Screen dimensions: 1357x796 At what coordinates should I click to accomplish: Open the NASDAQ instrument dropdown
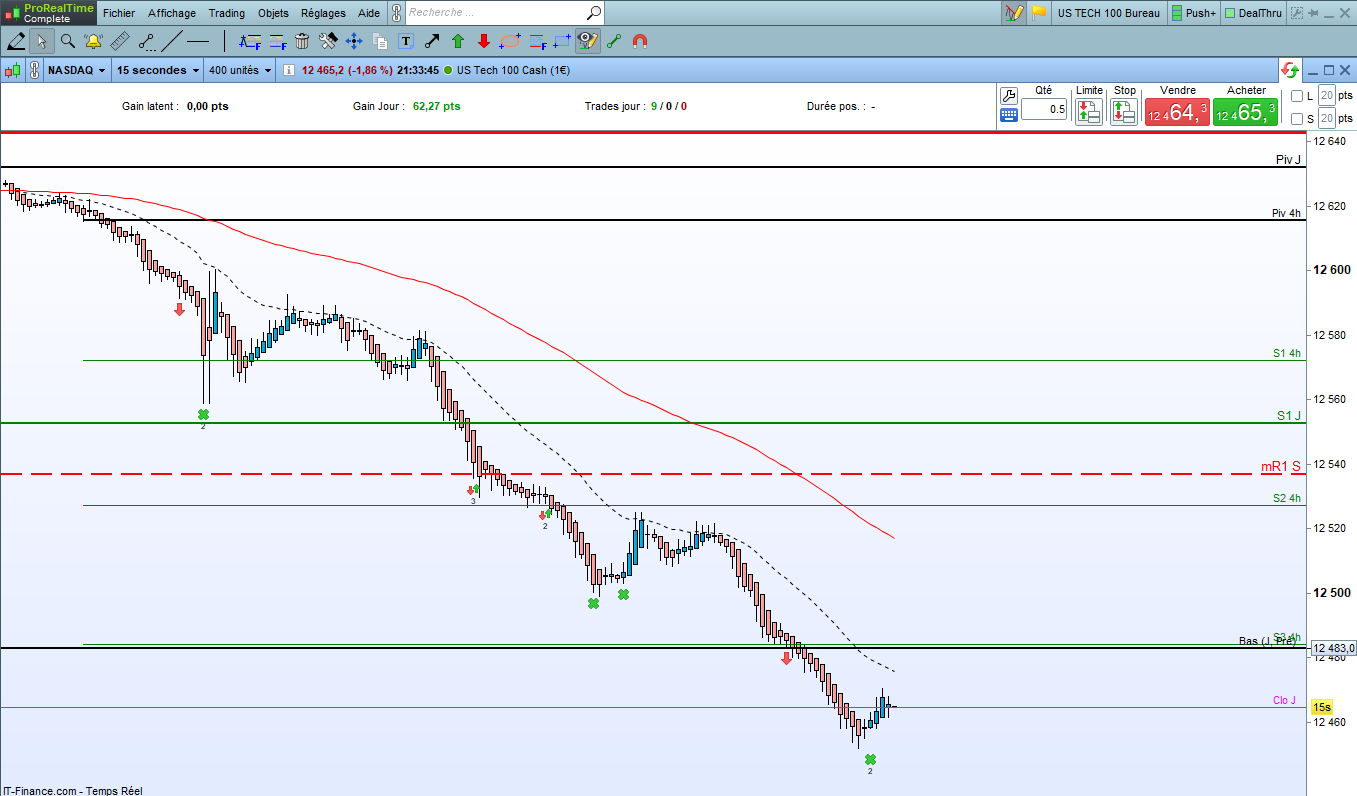coord(76,70)
